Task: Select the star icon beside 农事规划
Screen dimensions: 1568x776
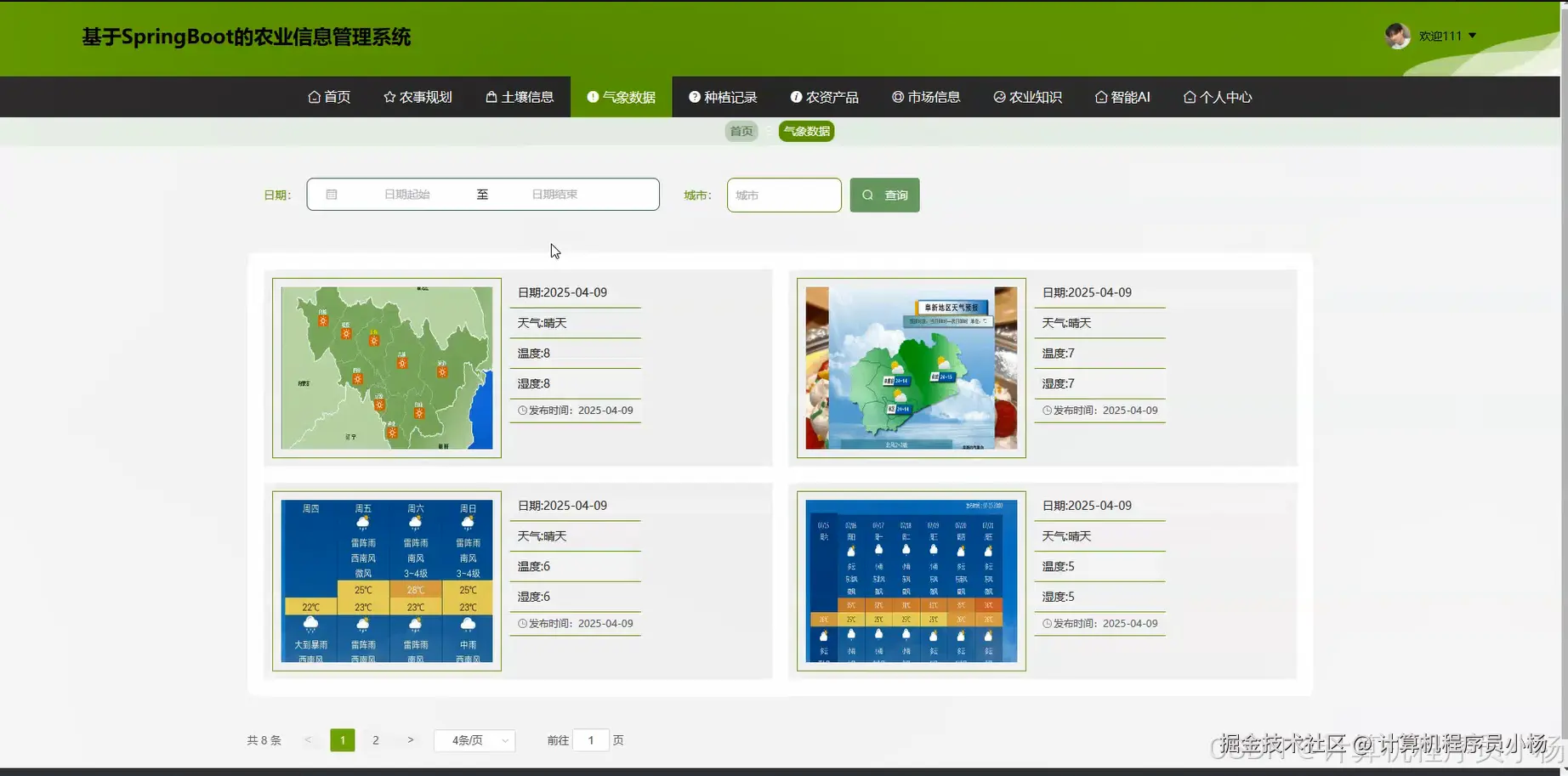Action: [390, 97]
